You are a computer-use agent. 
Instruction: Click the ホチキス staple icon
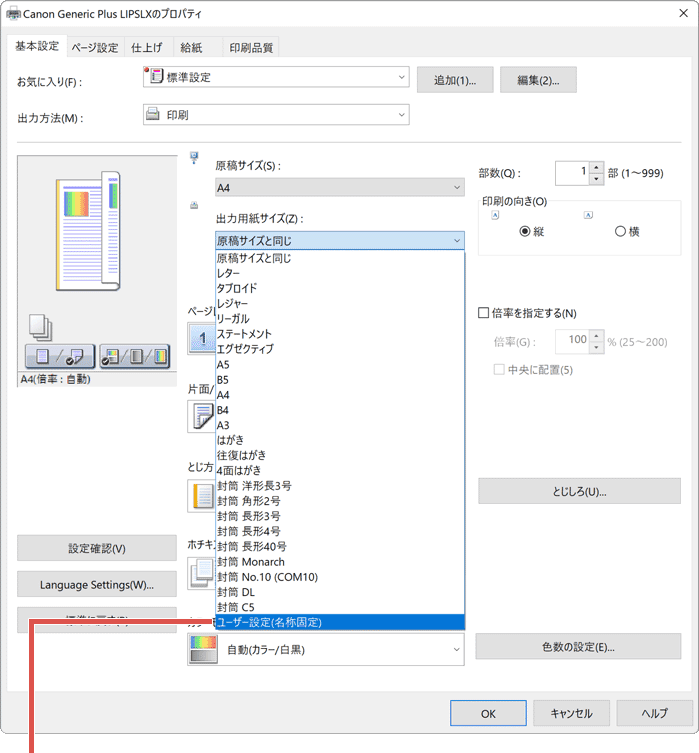click(202, 573)
